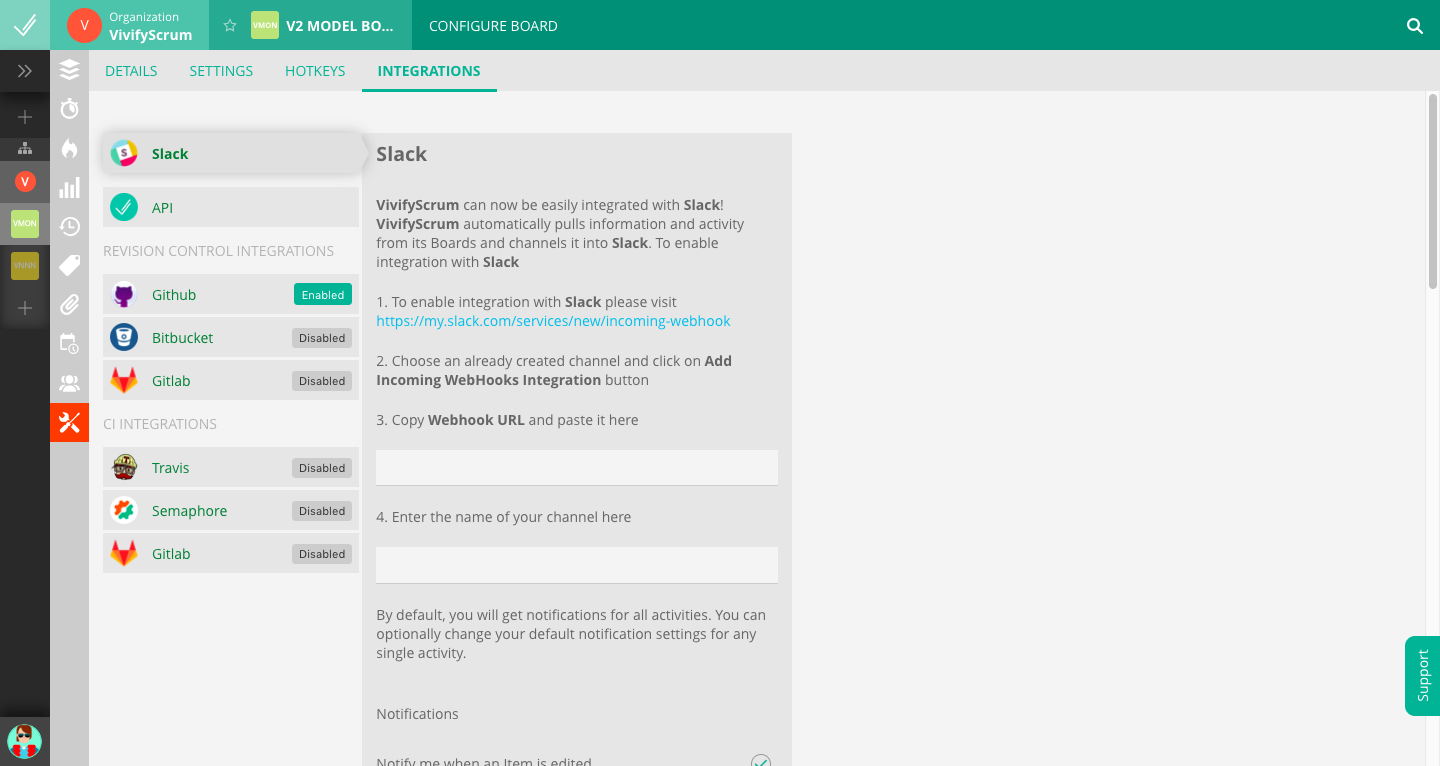Open the Support side tab
The image size is (1440, 766).
pyautogui.click(x=1422, y=676)
